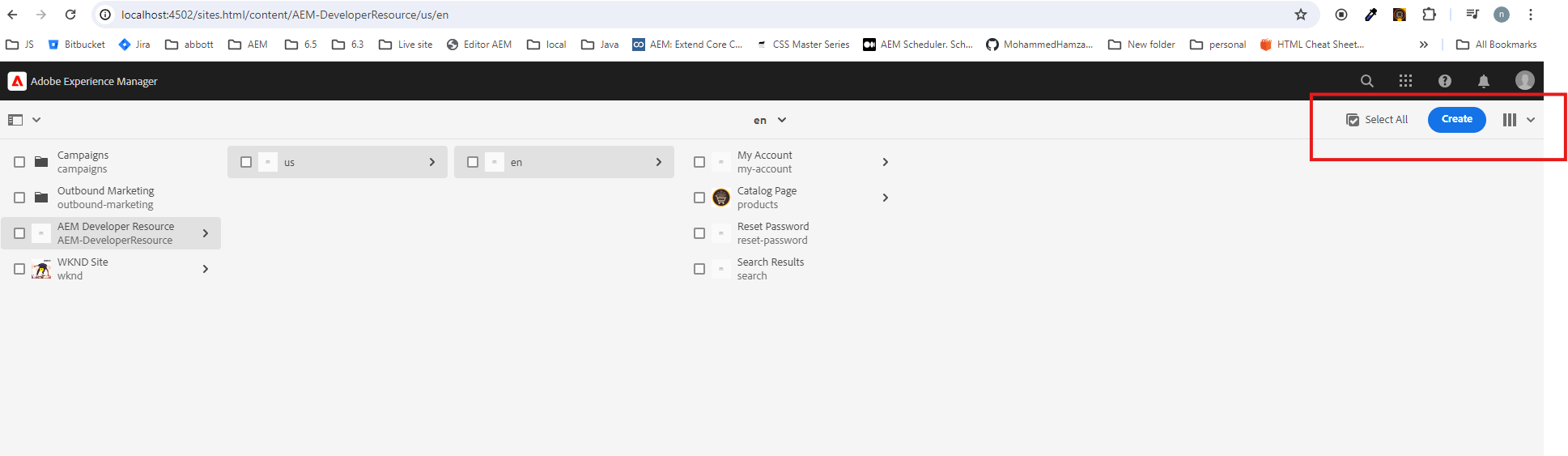This screenshot has height=456, width=1568.
Task: Toggle the left rail panel icon
Action: click(x=15, y=120)
